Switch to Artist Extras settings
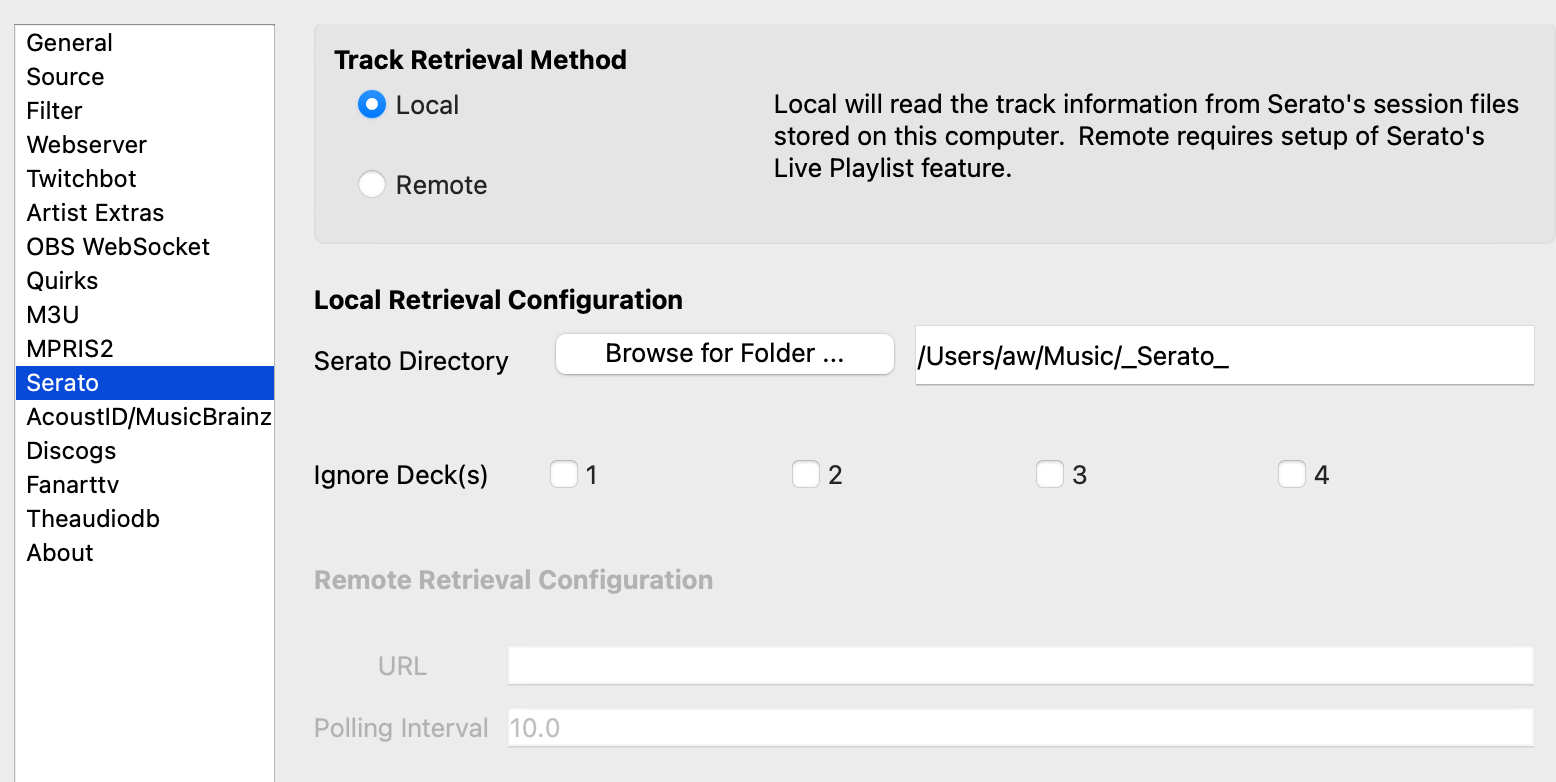 [x=96, y=213]
